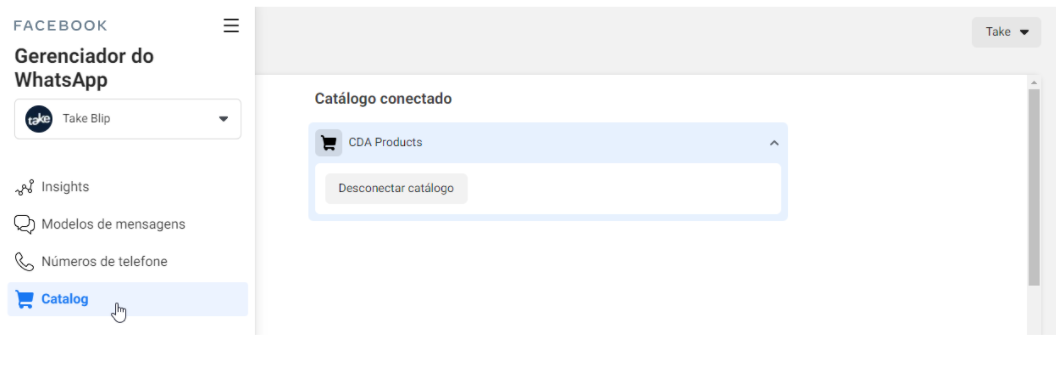Click the FACEBOOK logo text
Image resolution: width=1060 pixels, height=372 pixels.
(60, 26)
